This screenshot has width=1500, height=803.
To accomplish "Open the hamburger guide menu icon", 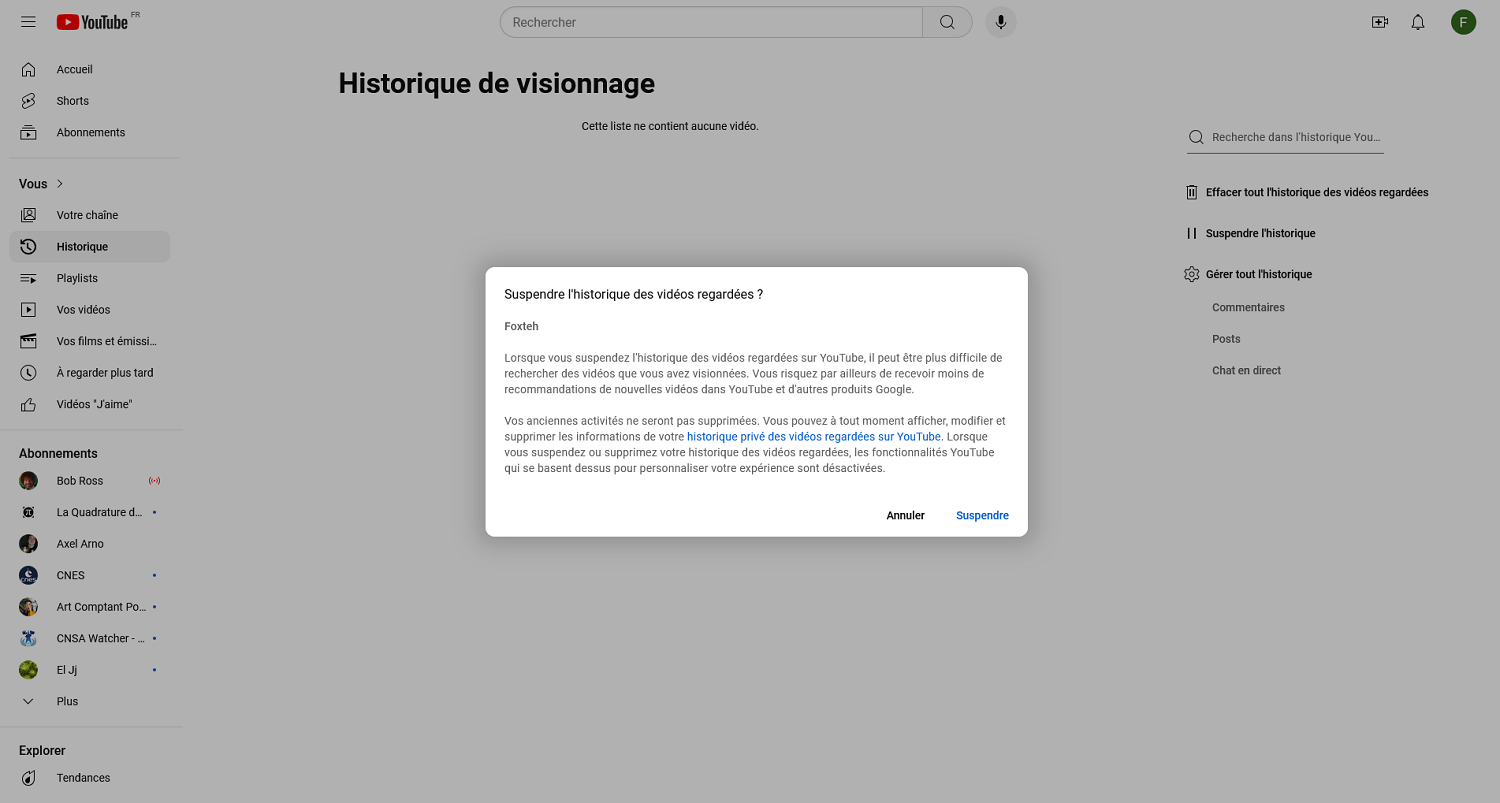I will click(28, 22).
